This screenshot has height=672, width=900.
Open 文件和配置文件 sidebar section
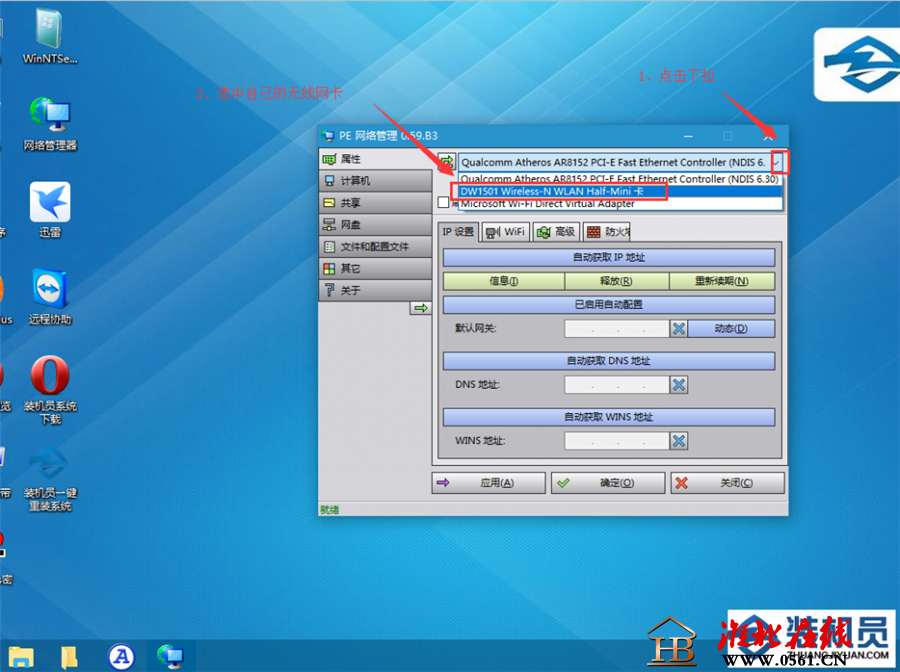(375, 246)
